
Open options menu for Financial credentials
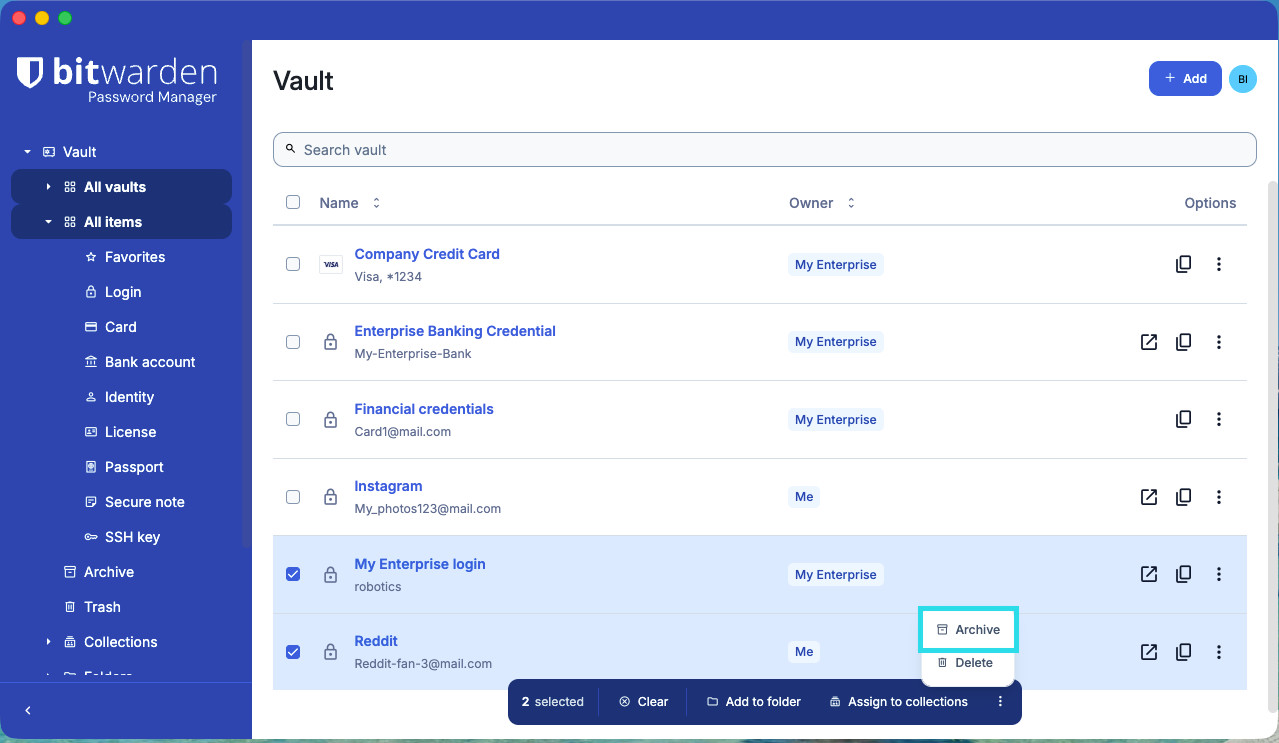1218,419
